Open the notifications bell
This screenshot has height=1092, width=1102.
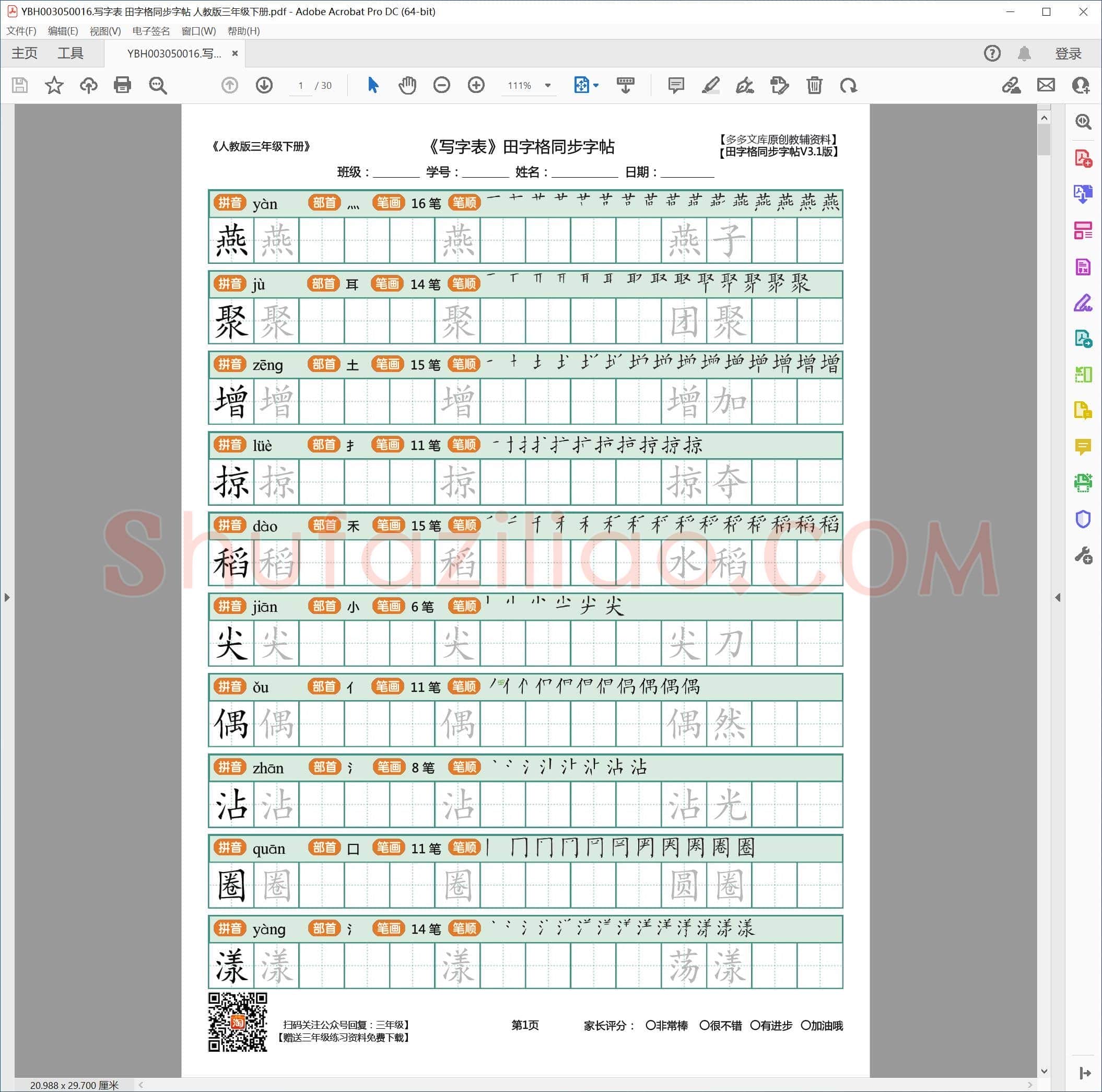coord(1024,54)
